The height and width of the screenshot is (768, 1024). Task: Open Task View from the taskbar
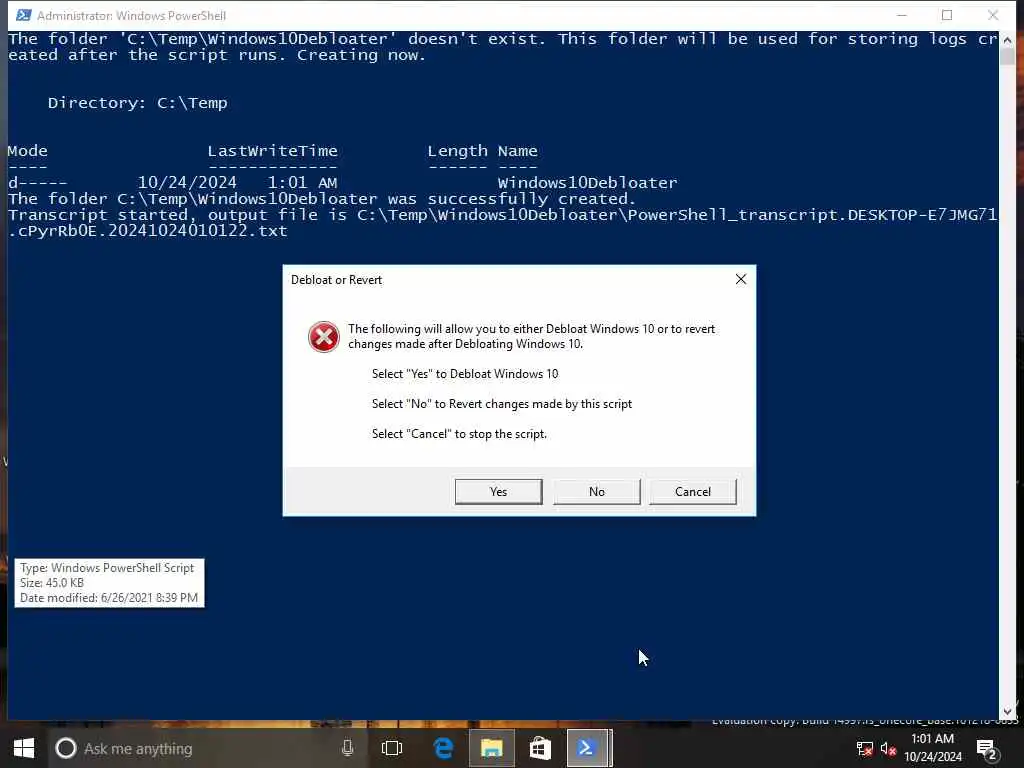[392, 748]
